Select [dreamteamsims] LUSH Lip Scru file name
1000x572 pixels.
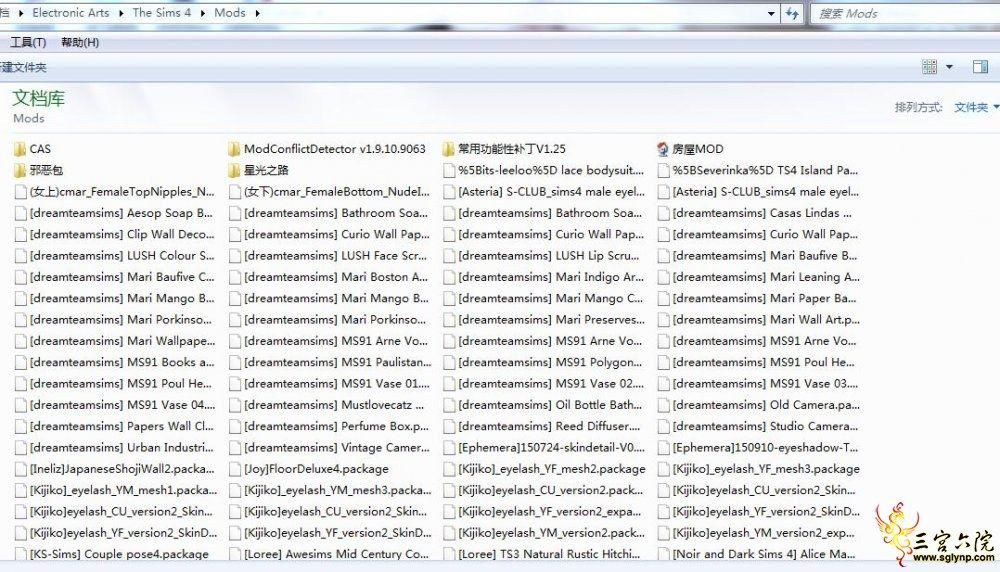coord(548,256)
